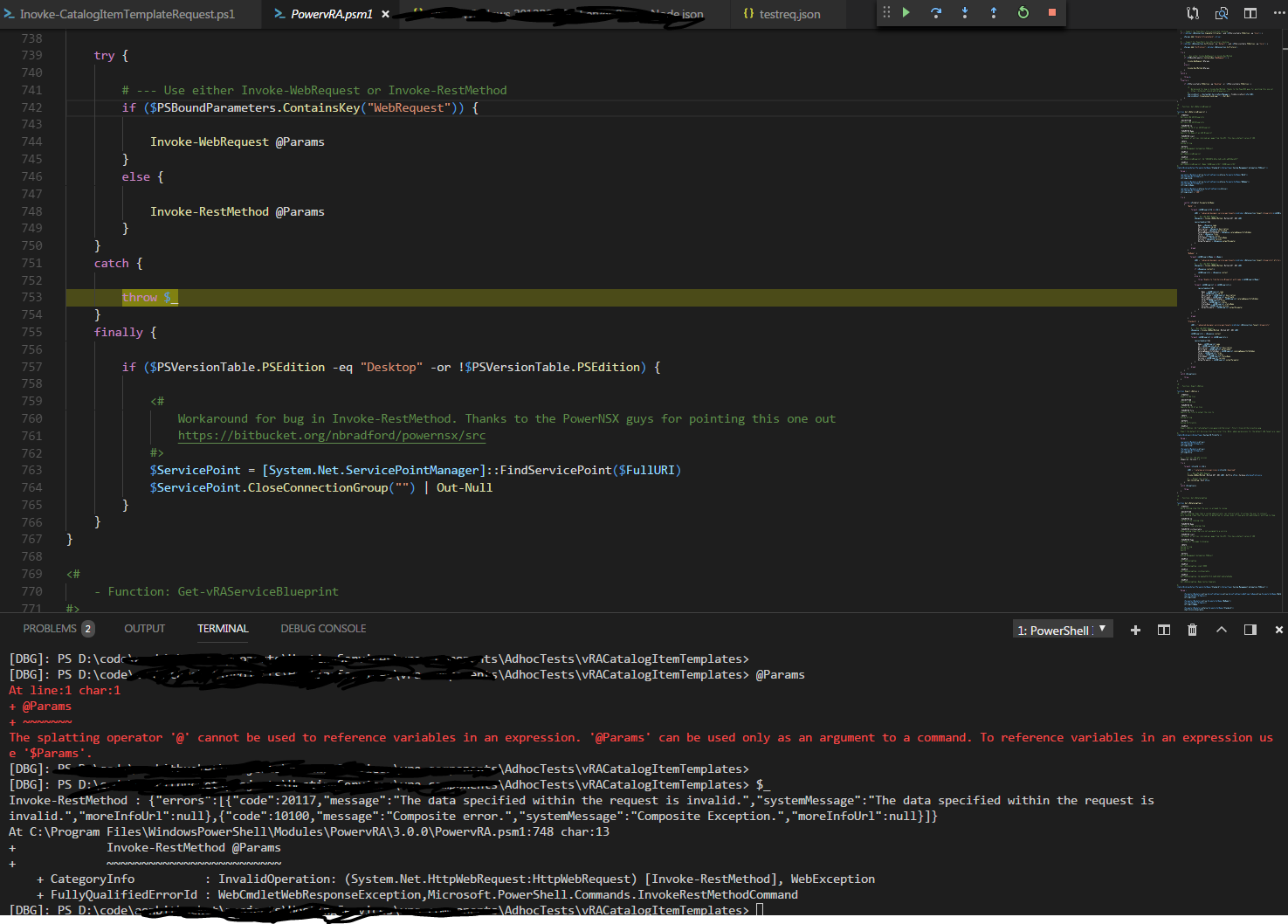Stop the debugger
This screenshot has width=1288, height=924.
[1051, 13]
